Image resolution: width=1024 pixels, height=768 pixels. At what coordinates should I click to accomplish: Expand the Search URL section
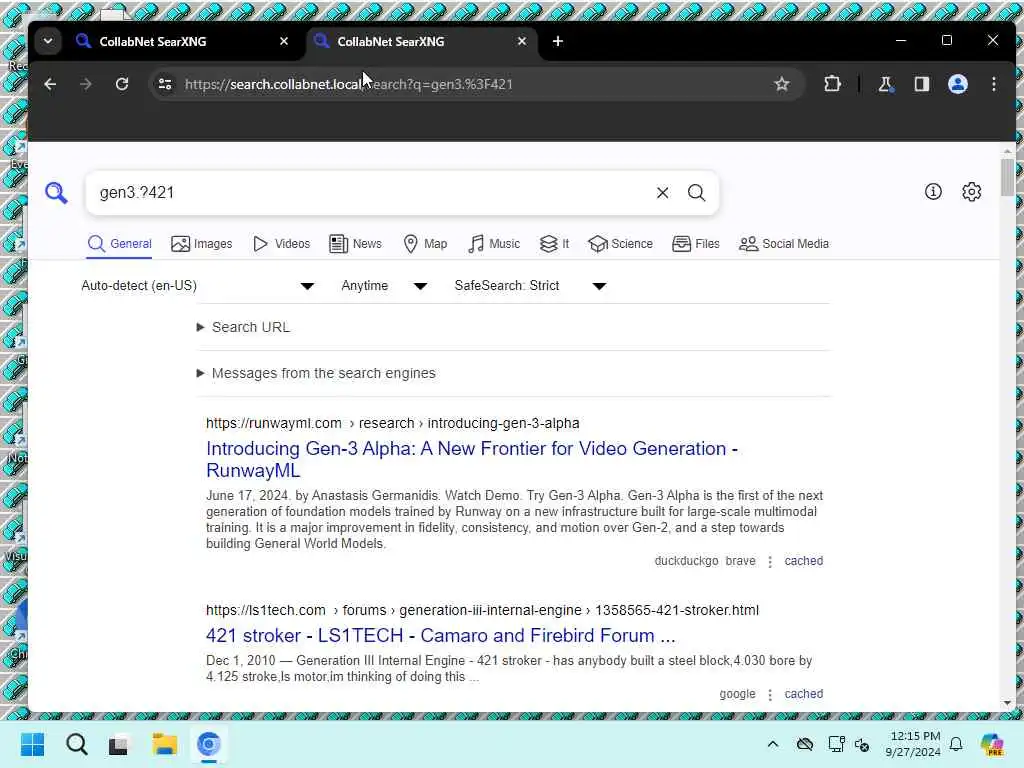[x=243, y=327]
